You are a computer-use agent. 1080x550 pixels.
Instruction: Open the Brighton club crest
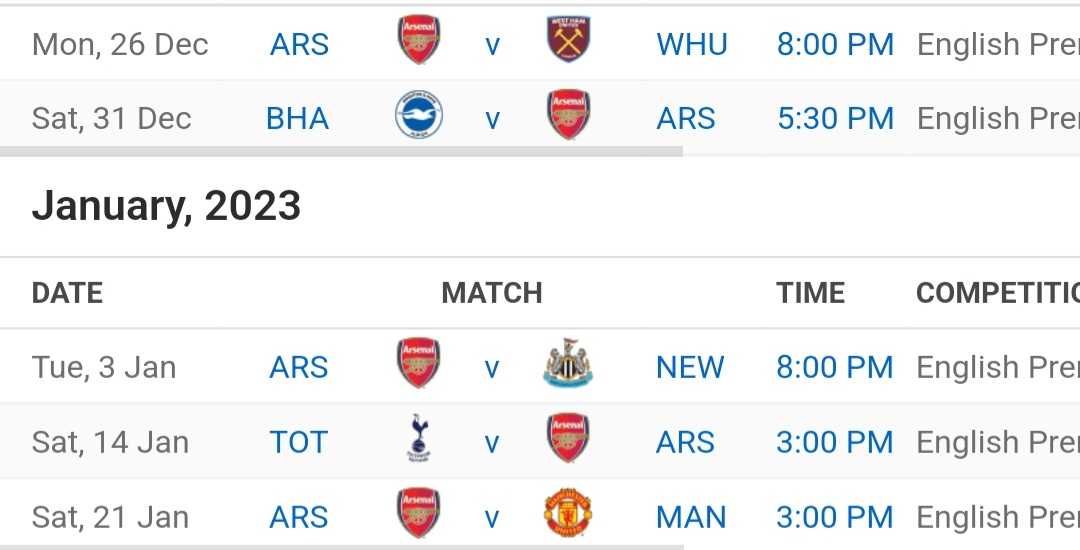click(x=418, y=114)
